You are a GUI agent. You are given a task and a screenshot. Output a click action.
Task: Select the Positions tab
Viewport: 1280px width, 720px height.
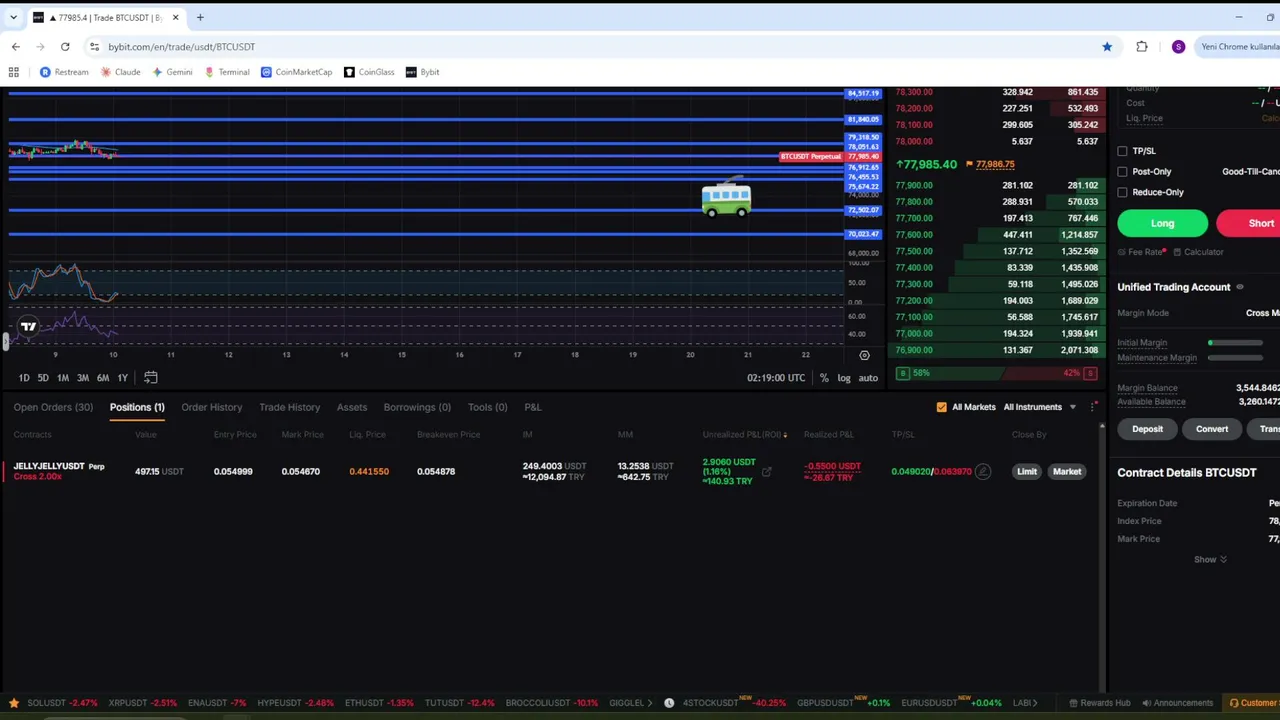137,407
